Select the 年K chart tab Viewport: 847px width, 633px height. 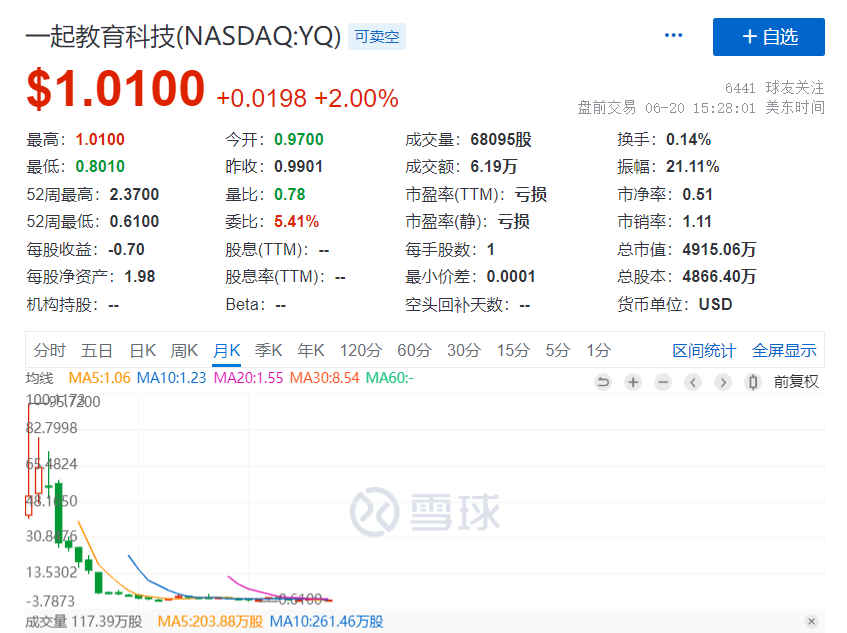(x=311, y=350)
